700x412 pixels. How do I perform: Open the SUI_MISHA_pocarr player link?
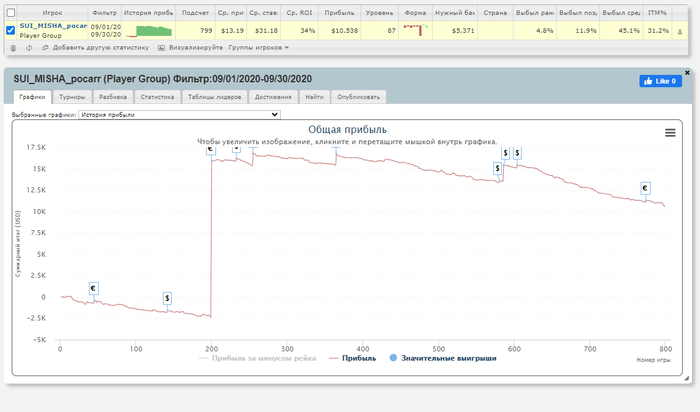pyautogui.click(x=53, y=26)
